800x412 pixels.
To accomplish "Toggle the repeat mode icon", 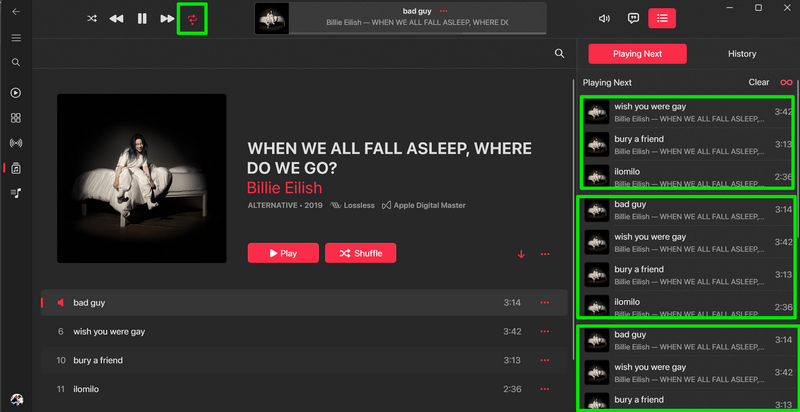I will (192, 19).
